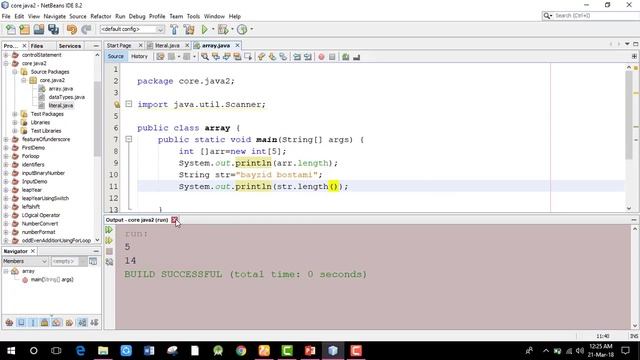Toggle Show Inherited Members in Navigator
The width and height of the screenshot is (640, 360).
click(x=9, y=322)
